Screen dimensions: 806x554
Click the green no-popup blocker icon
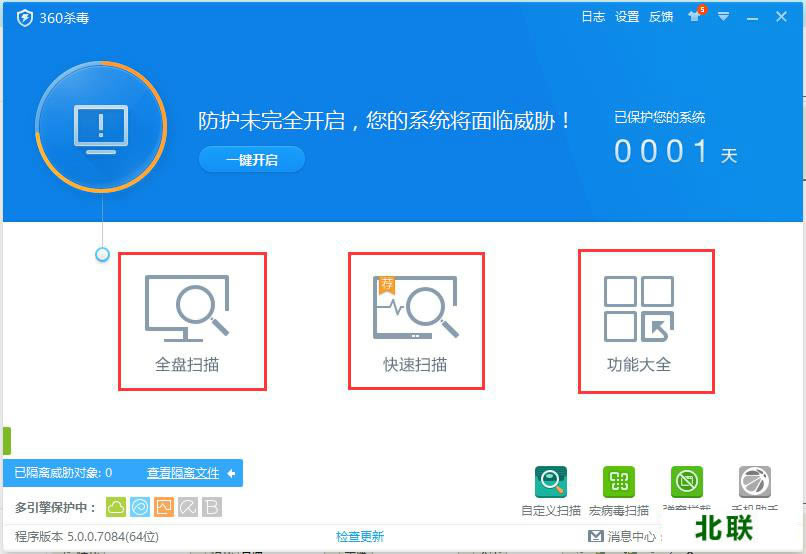point(687,482)
